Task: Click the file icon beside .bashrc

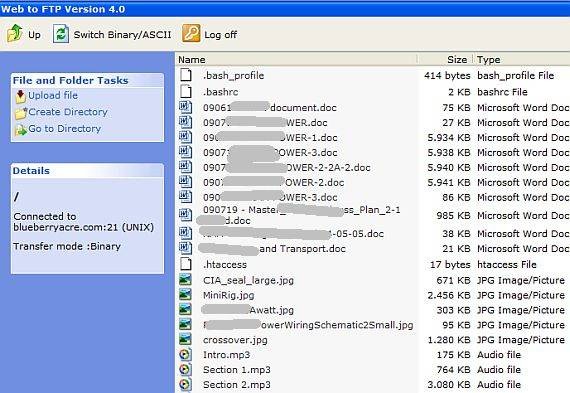Action: click(x=186, y=91)
